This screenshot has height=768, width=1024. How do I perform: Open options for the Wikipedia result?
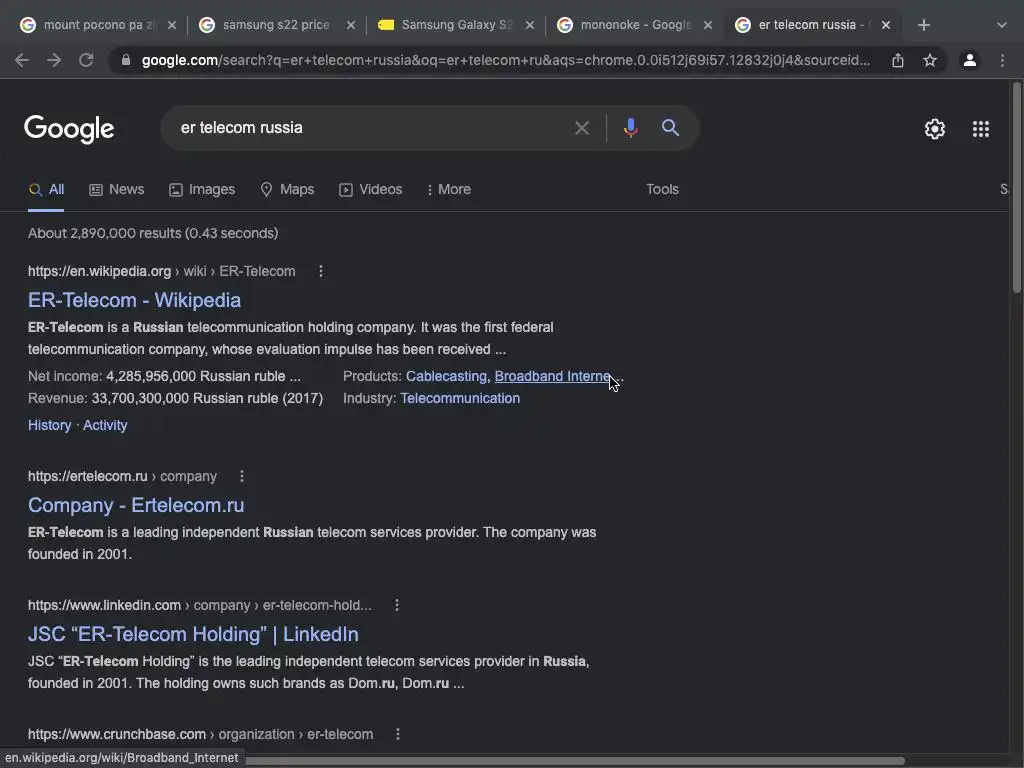coord(321,271)
